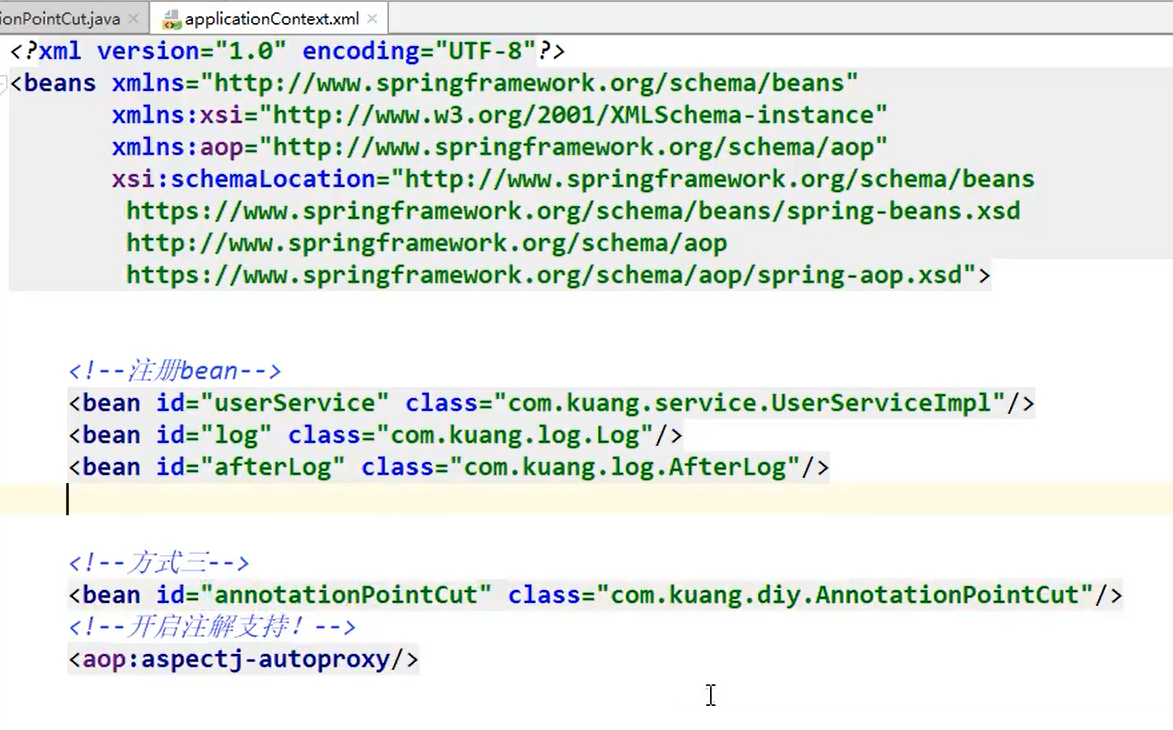This screenshot has height=730, width=1173.
Task: Click the xmlns:aop schema/aop namespace line
Action: point(499,147)
